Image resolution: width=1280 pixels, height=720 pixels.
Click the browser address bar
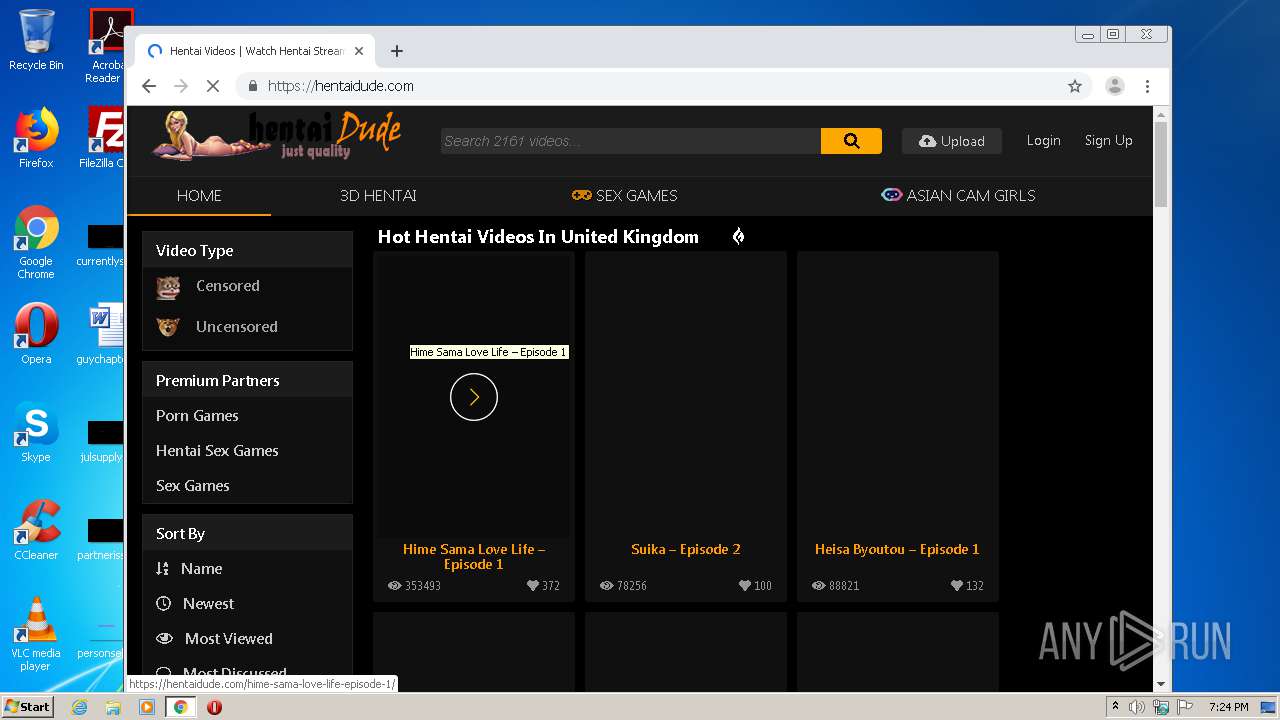point(660,86)
